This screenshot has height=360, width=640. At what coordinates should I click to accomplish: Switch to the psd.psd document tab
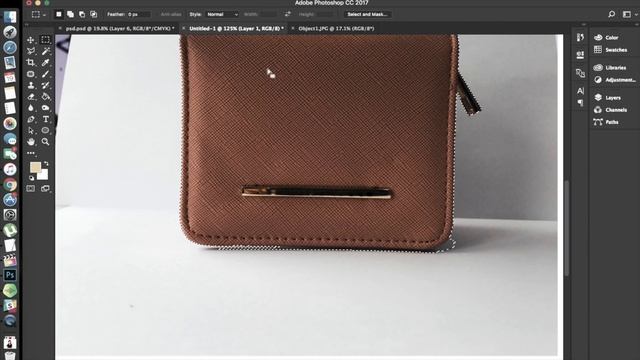pyautogui.click(x=120, y=29)
